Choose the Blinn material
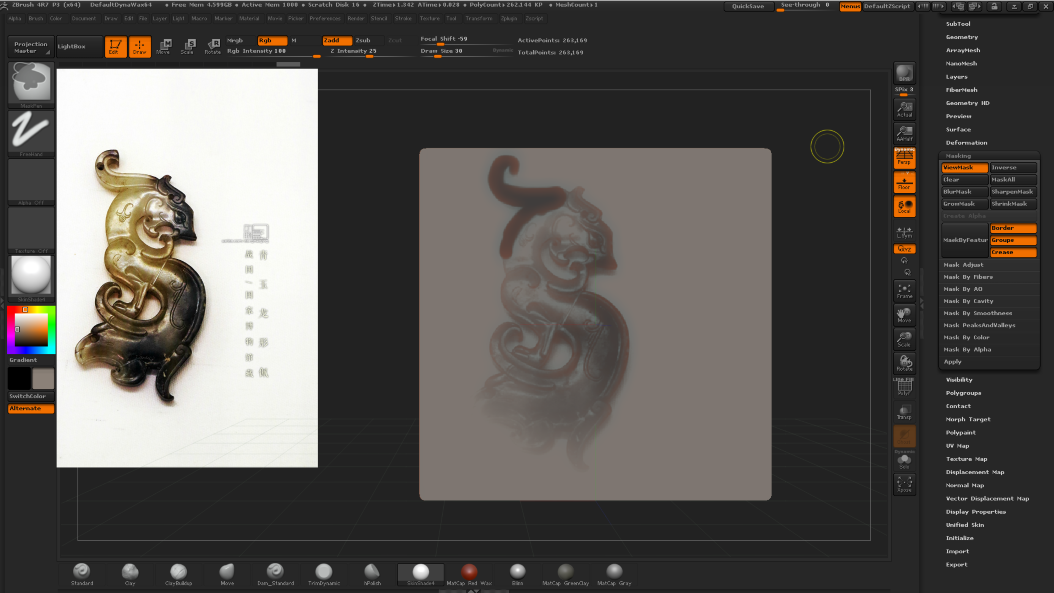 (x=518, y=574)
